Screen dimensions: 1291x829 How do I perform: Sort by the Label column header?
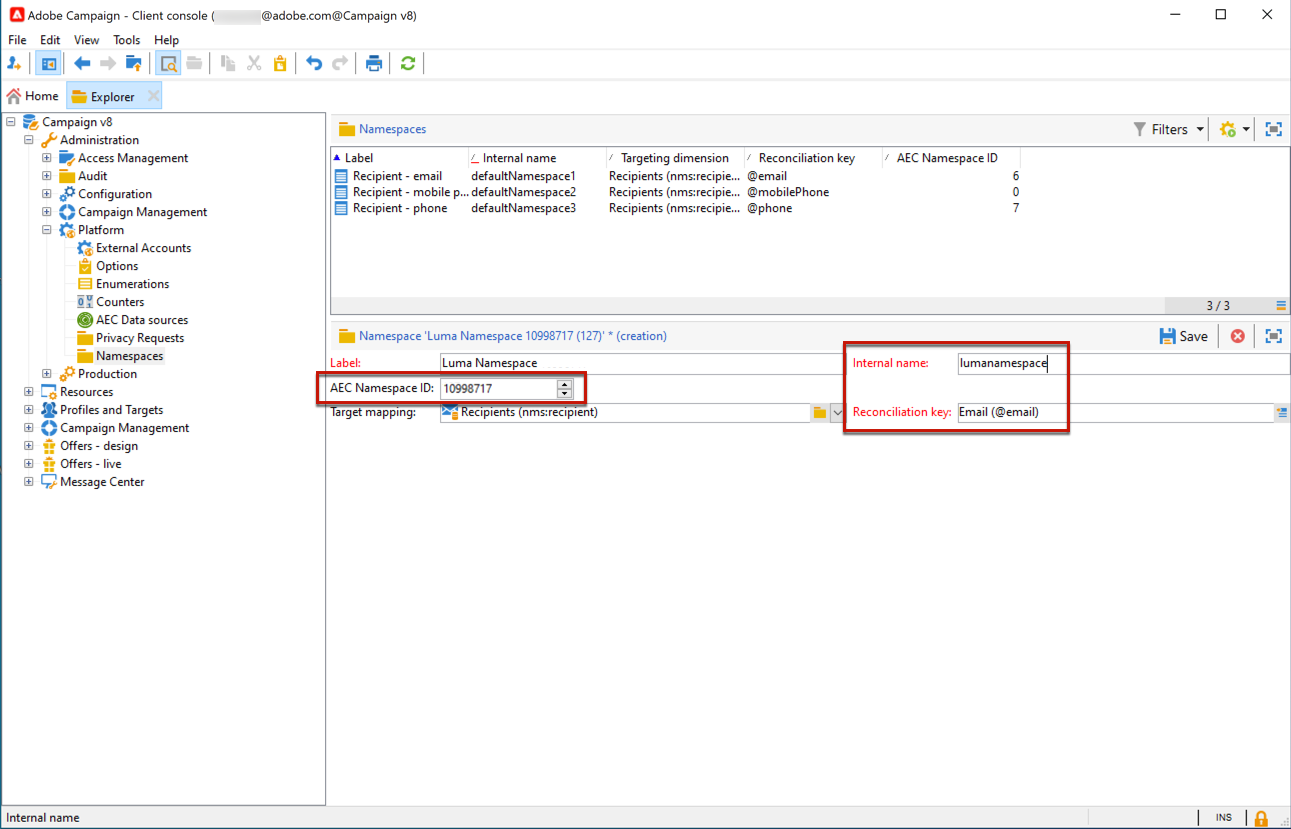point(400,158)
